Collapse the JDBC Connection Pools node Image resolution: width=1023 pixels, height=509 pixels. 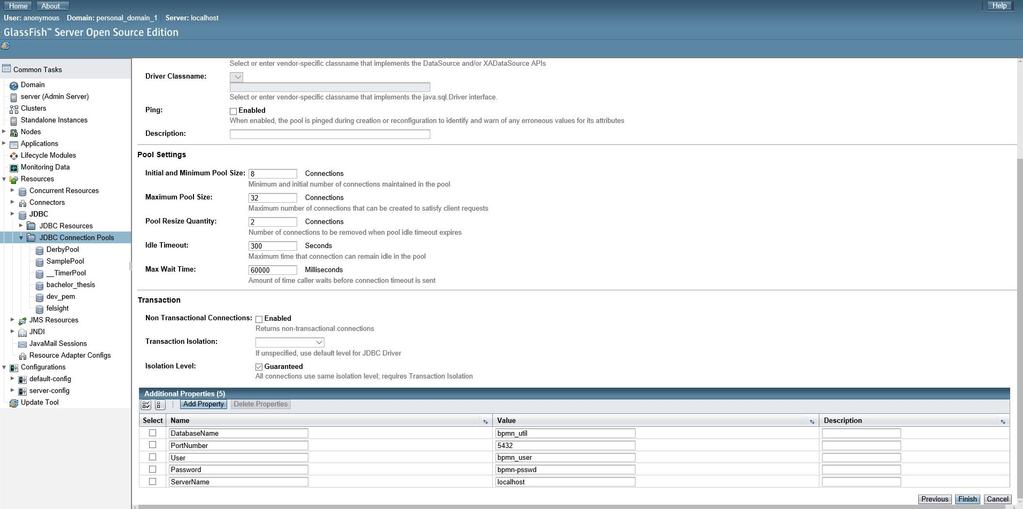[x=22, y=238]
